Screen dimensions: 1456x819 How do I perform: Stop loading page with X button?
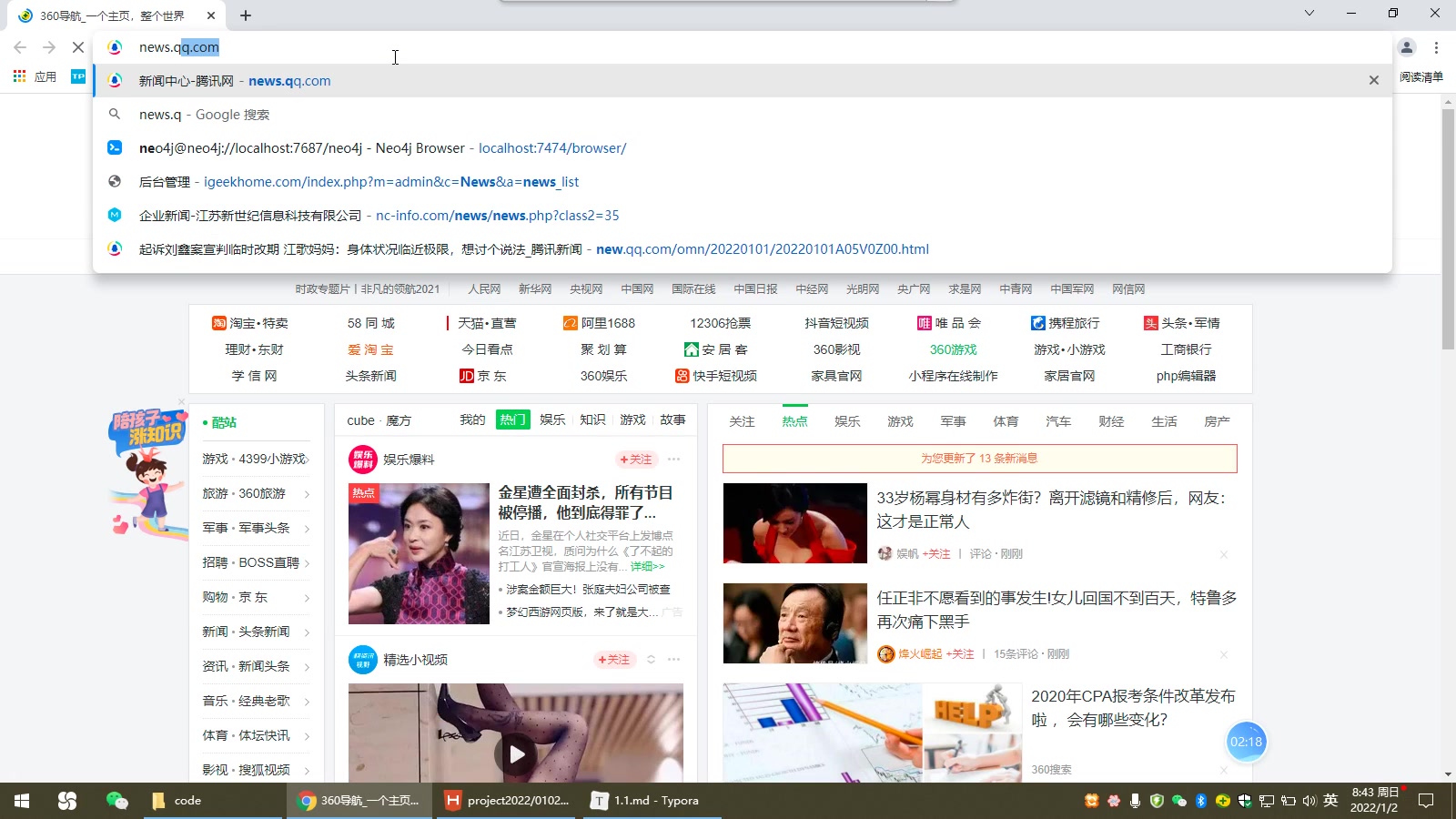[x=78, y=47]
